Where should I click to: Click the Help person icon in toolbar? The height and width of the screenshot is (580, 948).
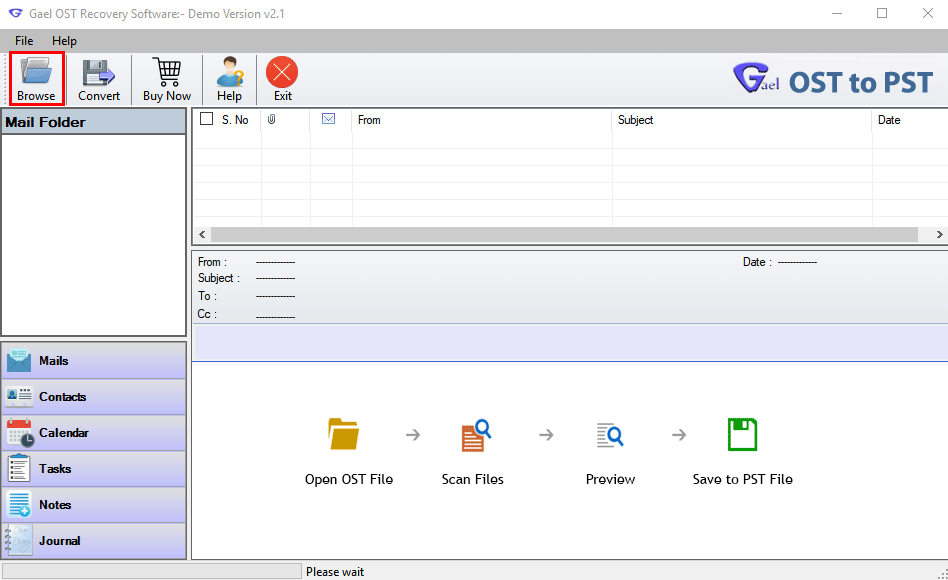click(x=229, y=72)
